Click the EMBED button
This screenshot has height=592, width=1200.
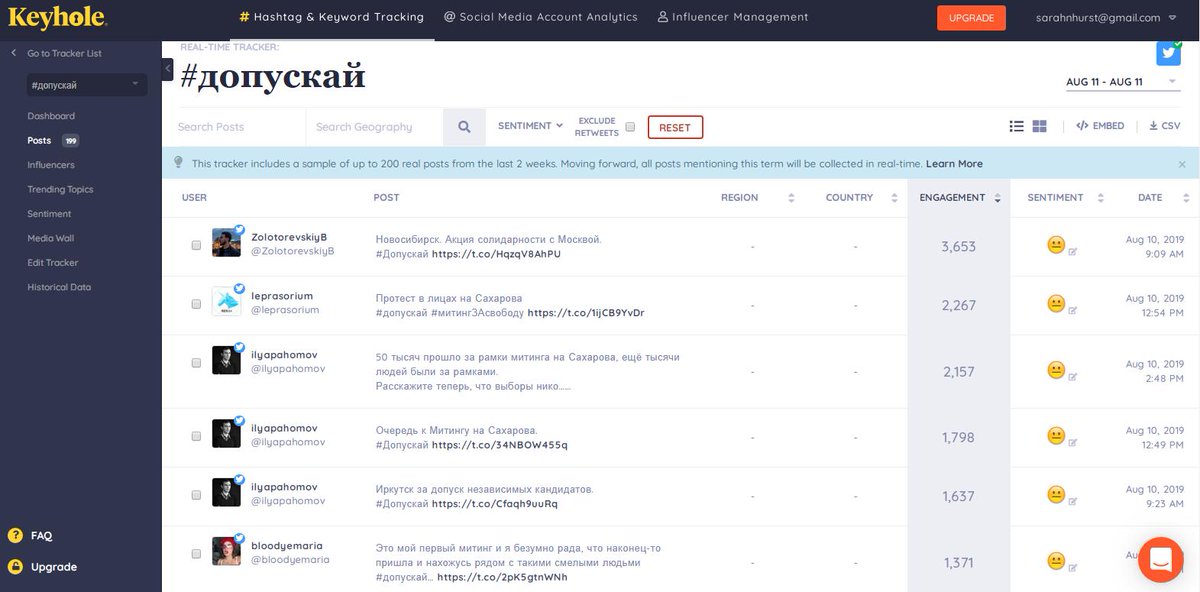point(1100,126)
